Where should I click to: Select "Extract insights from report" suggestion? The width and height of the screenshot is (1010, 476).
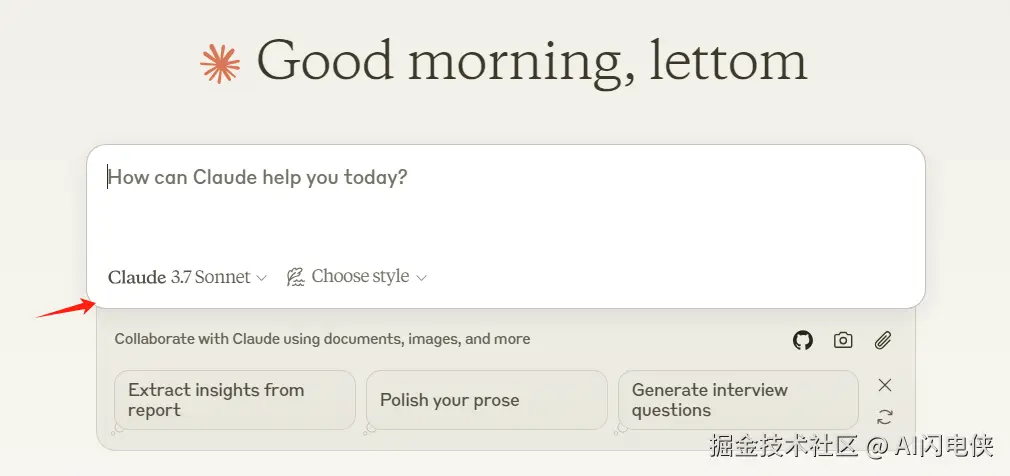235,400
